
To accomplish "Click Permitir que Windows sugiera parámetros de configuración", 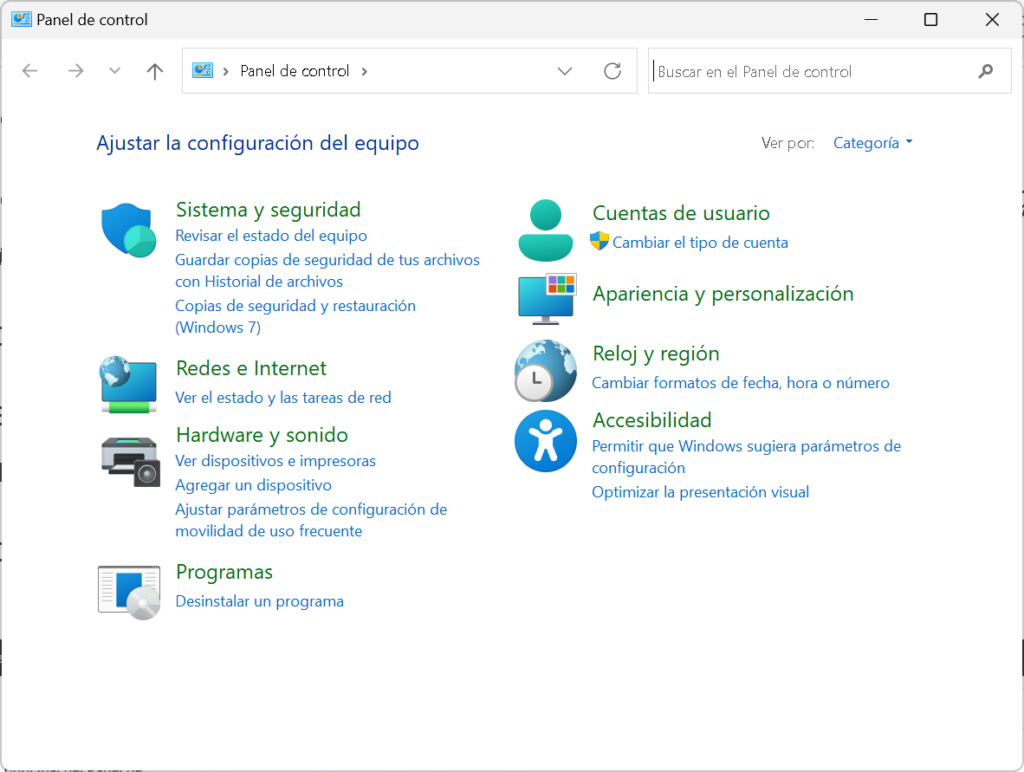I will [746, 457].
